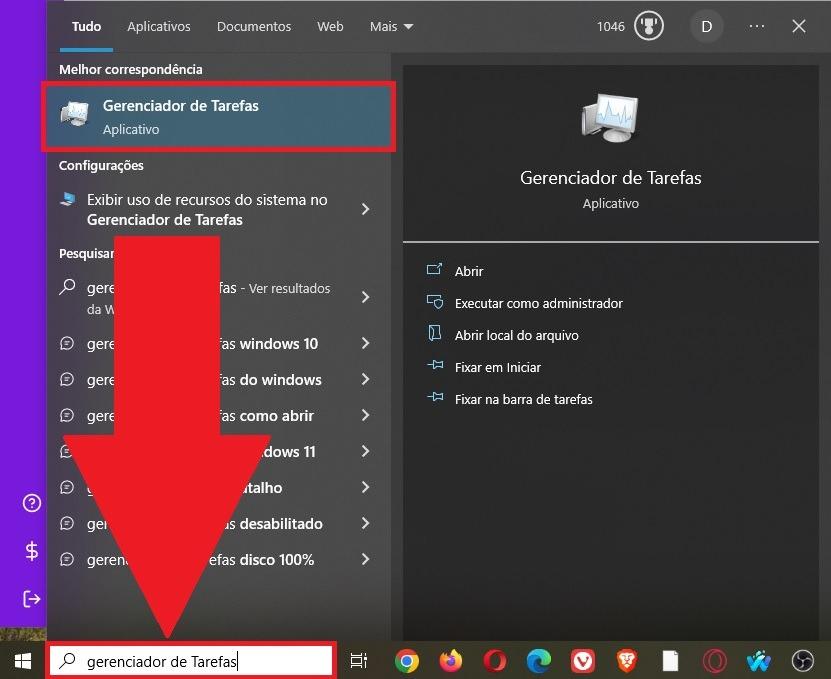Click Abrir in the preview pane
831x679 pixels.
click(x=468, y=271)
